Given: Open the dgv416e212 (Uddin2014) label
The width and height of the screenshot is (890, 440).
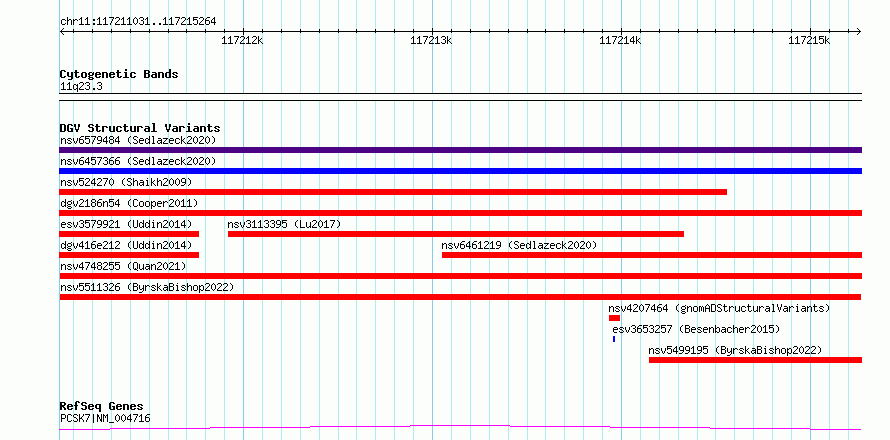Looking at the screenshot, I should [x=126, y=245].
